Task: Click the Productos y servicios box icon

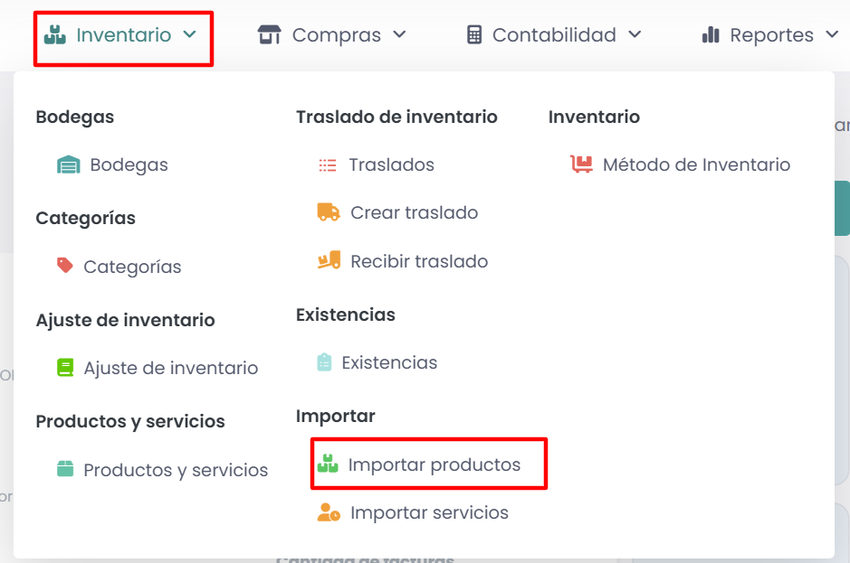Action: (x=65, y=469)
